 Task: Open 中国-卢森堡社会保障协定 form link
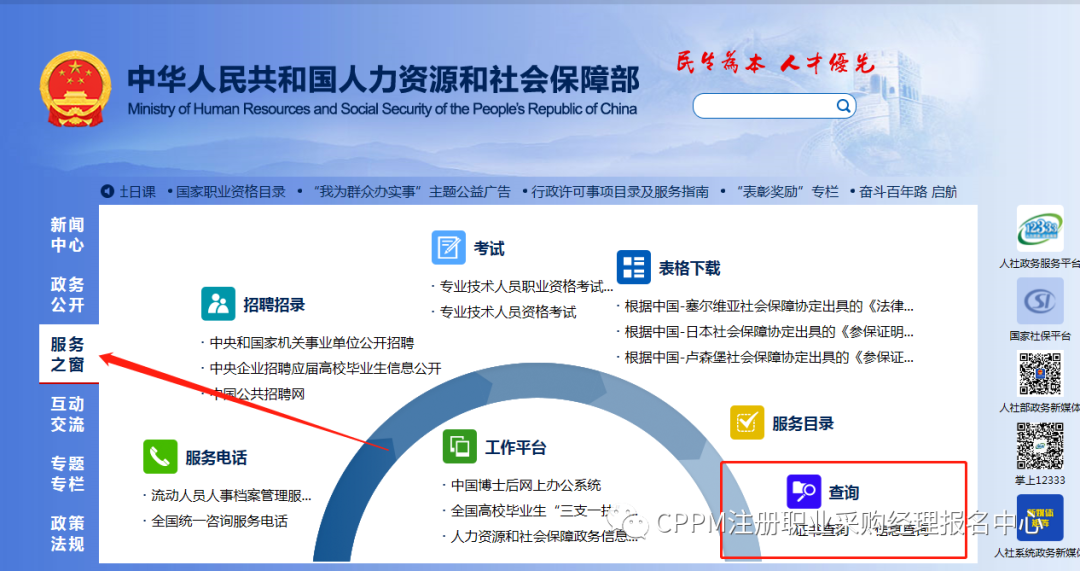coord(769,357)
